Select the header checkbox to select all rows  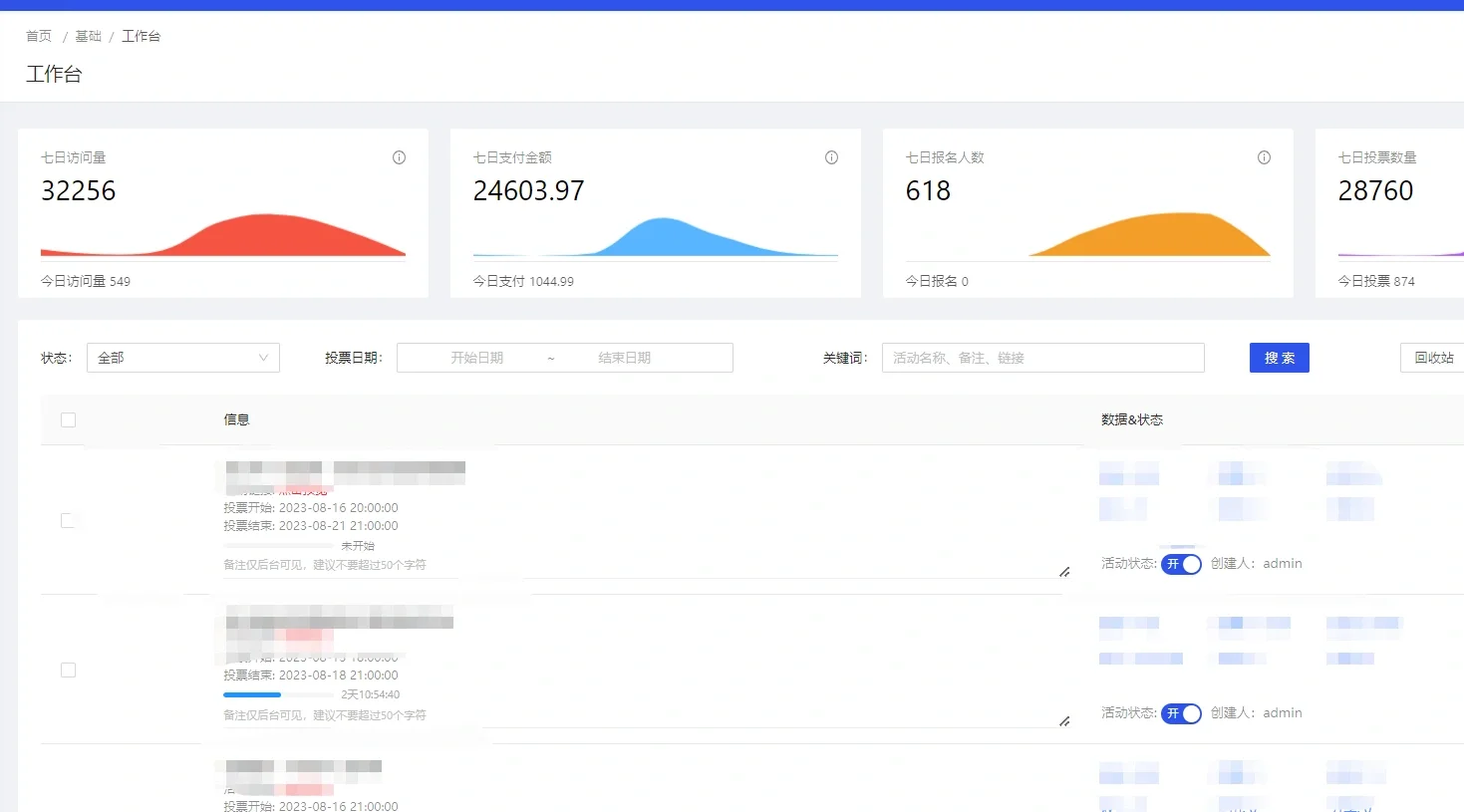tap(68, 419)
